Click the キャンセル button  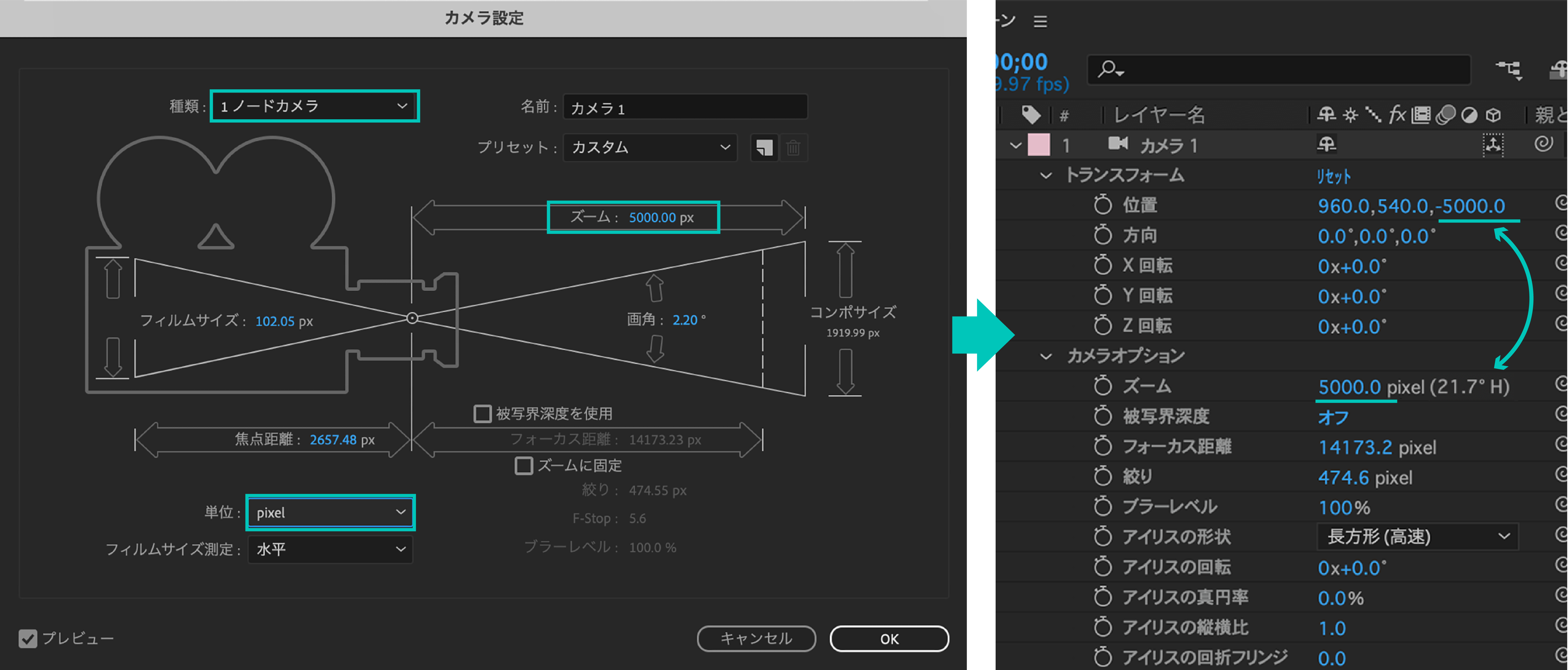point(756,638)
